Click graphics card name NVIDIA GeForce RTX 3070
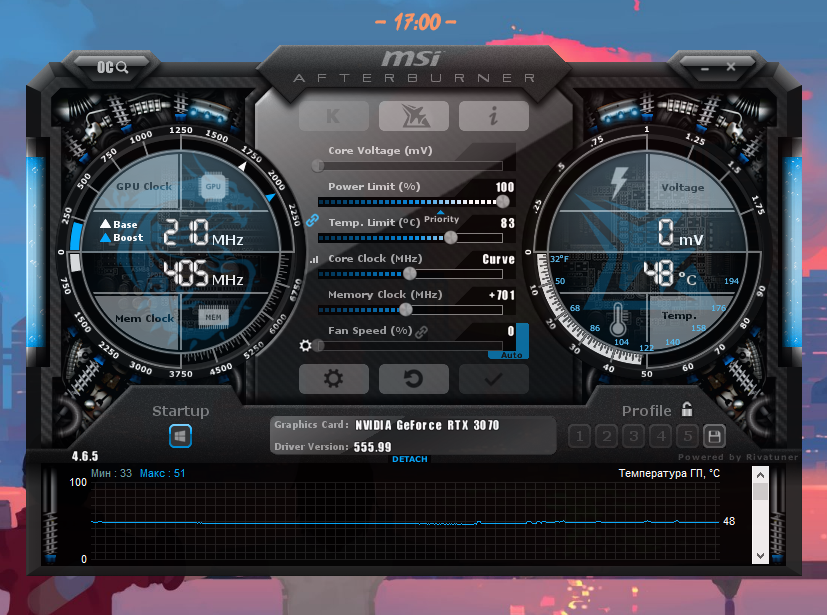 point(427,425)
